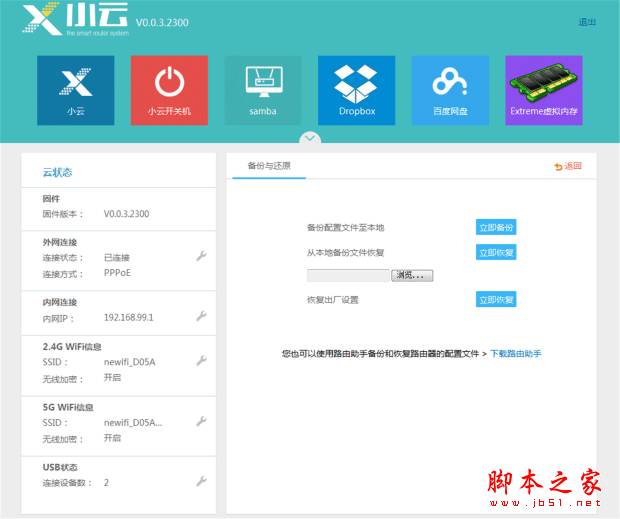
Task: Open 5G WiFi settings wrench
Action: click(201, 421)
